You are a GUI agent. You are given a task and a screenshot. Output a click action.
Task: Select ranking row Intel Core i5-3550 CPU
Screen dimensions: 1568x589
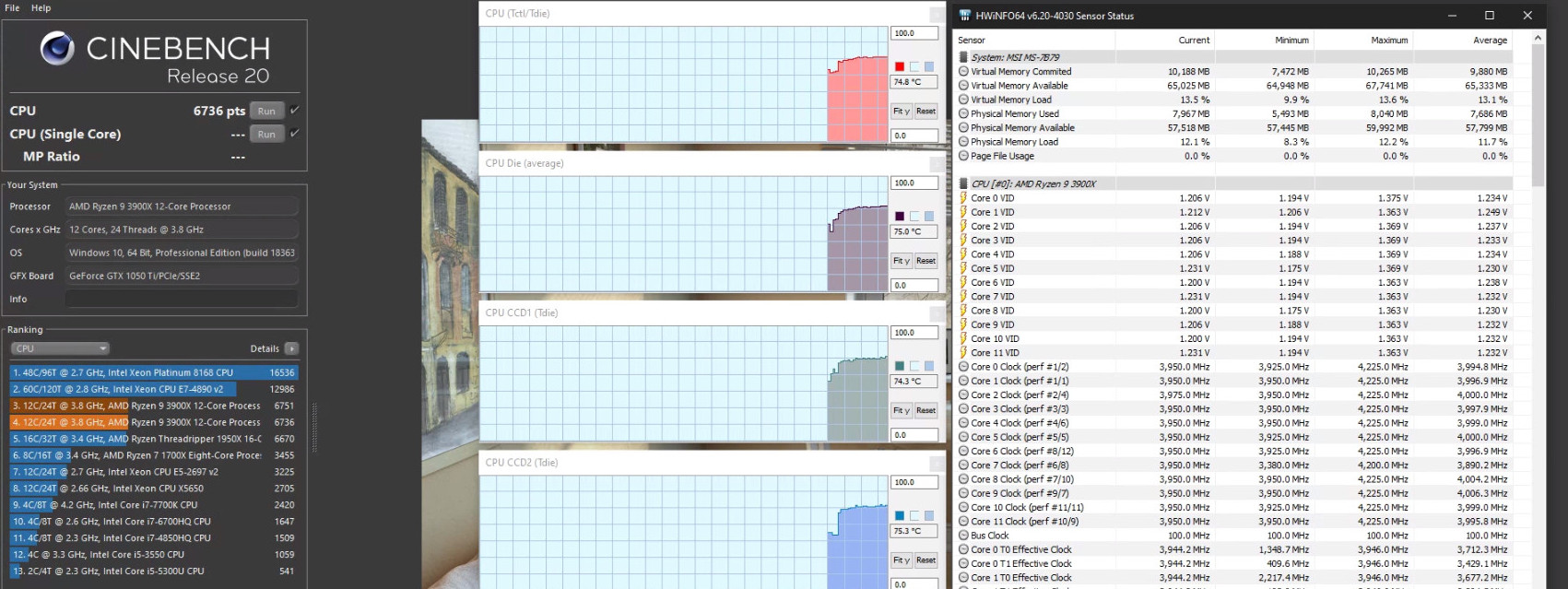(x=154, y=555)
